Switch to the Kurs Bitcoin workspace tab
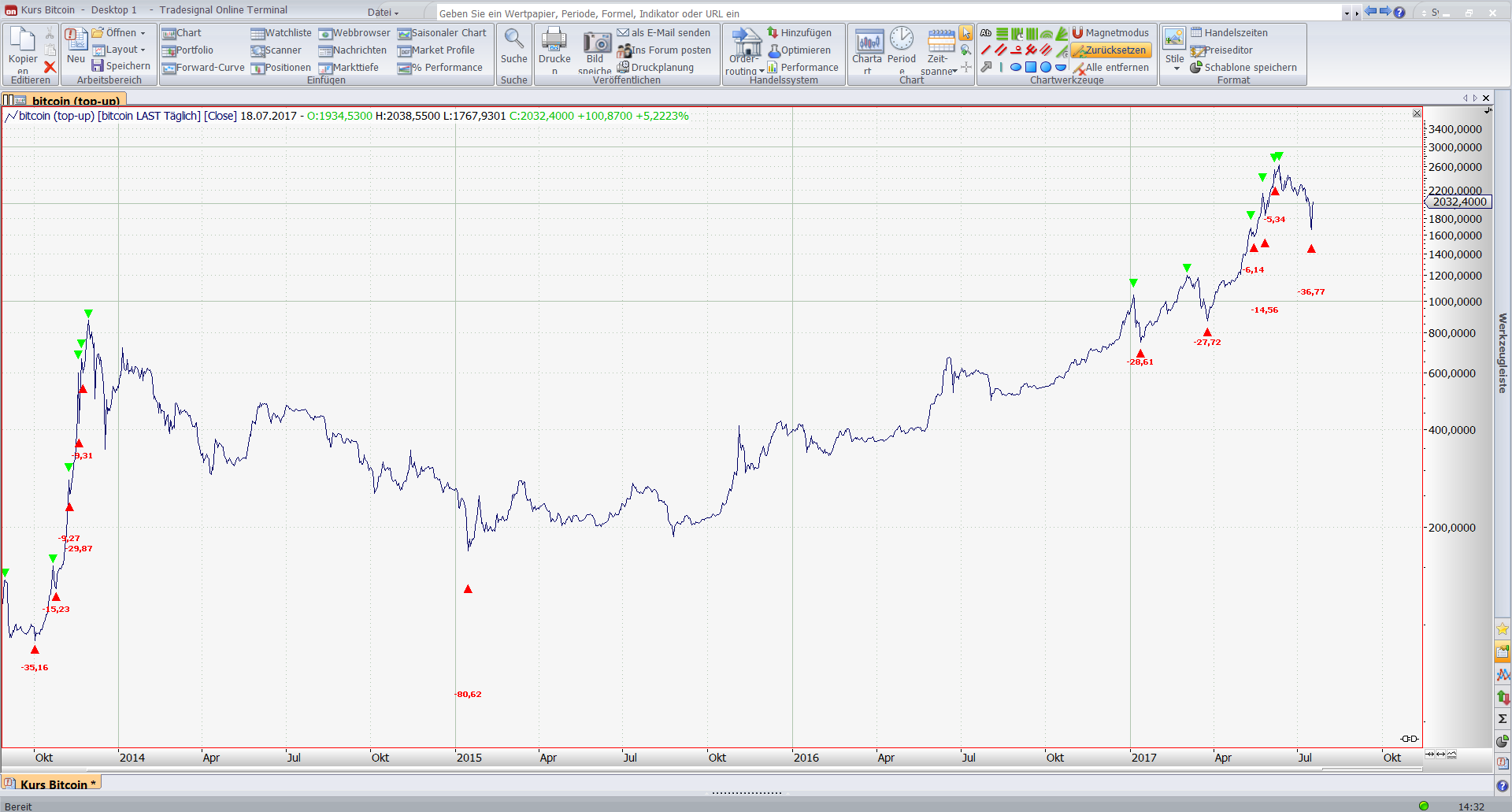 point(53,784)
